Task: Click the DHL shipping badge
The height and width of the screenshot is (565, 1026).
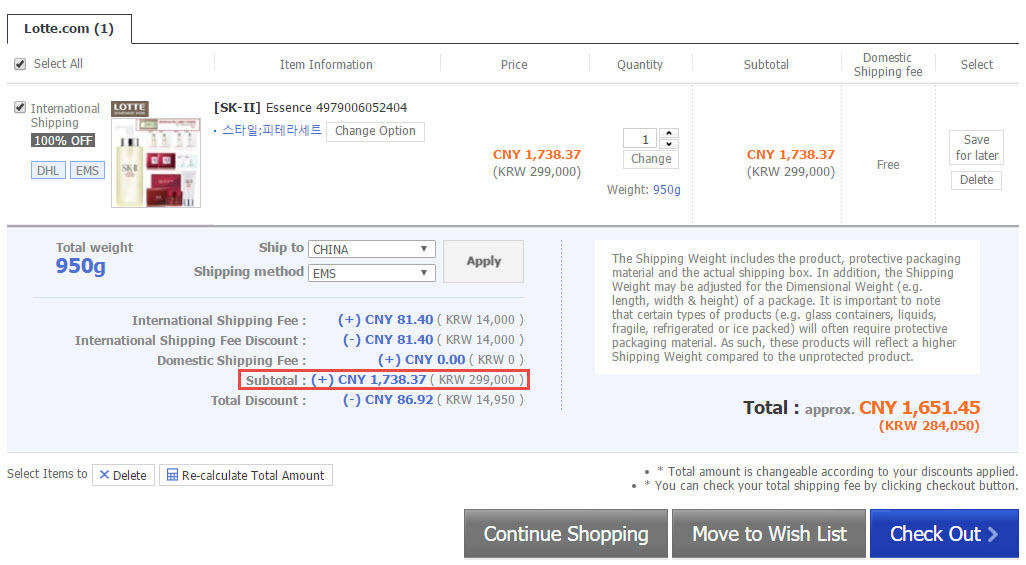Action: coord(48,170)
